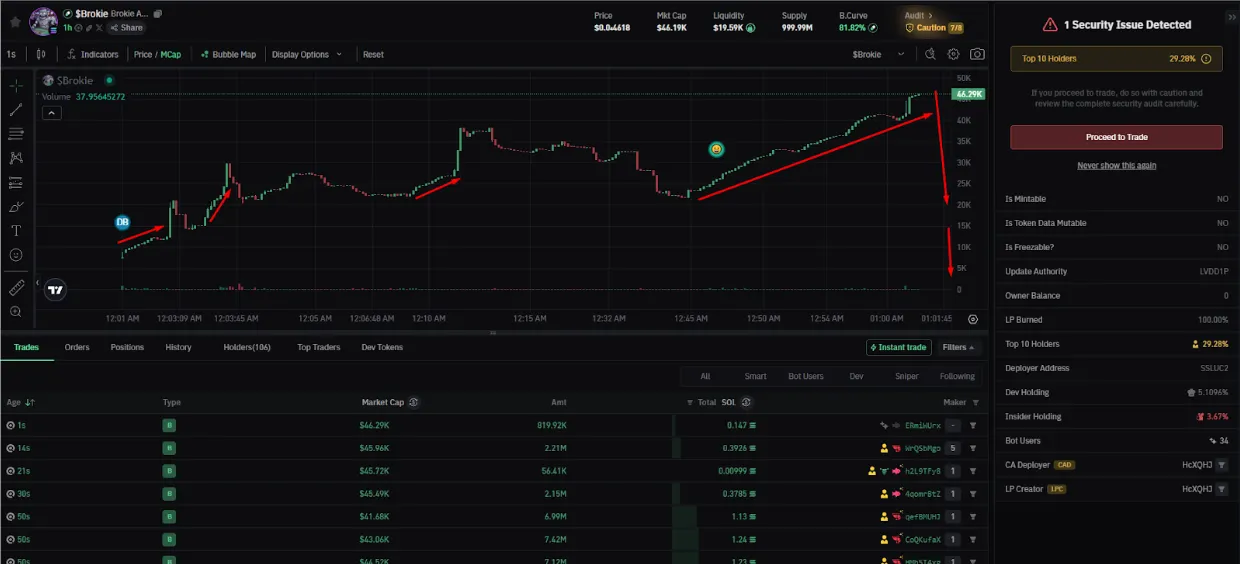
Task: Copy the $Brokie token address
Action: tap(158, 14)
